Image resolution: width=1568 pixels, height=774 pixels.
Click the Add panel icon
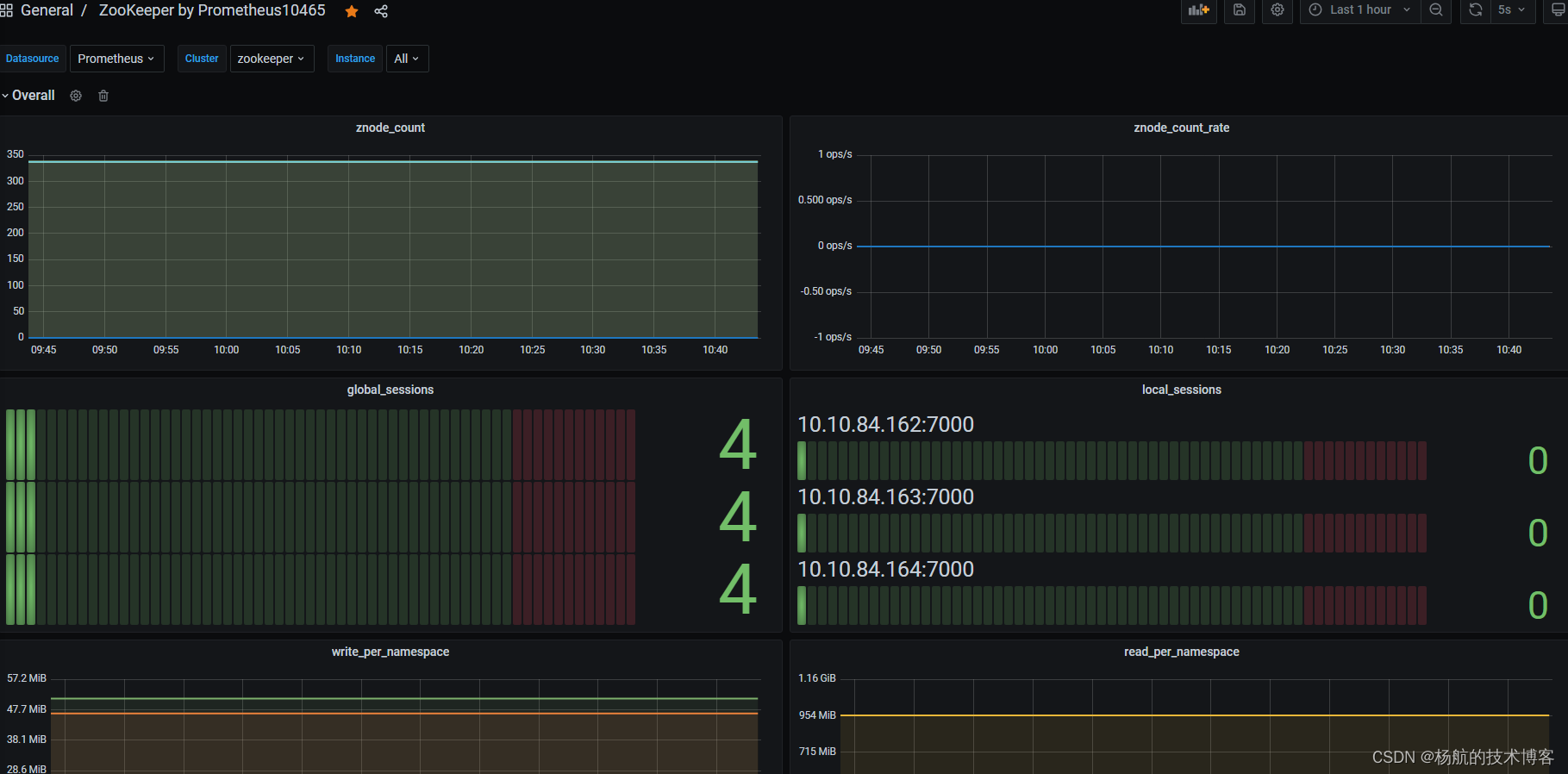[1198, 10]
